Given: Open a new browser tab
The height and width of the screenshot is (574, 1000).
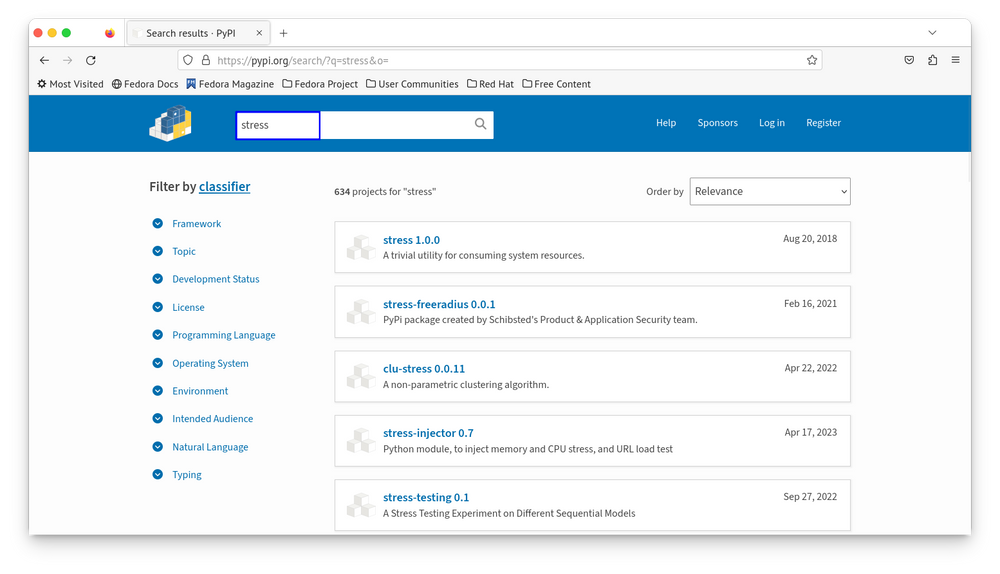Looking at the screenshot, I should click(284, 33).
